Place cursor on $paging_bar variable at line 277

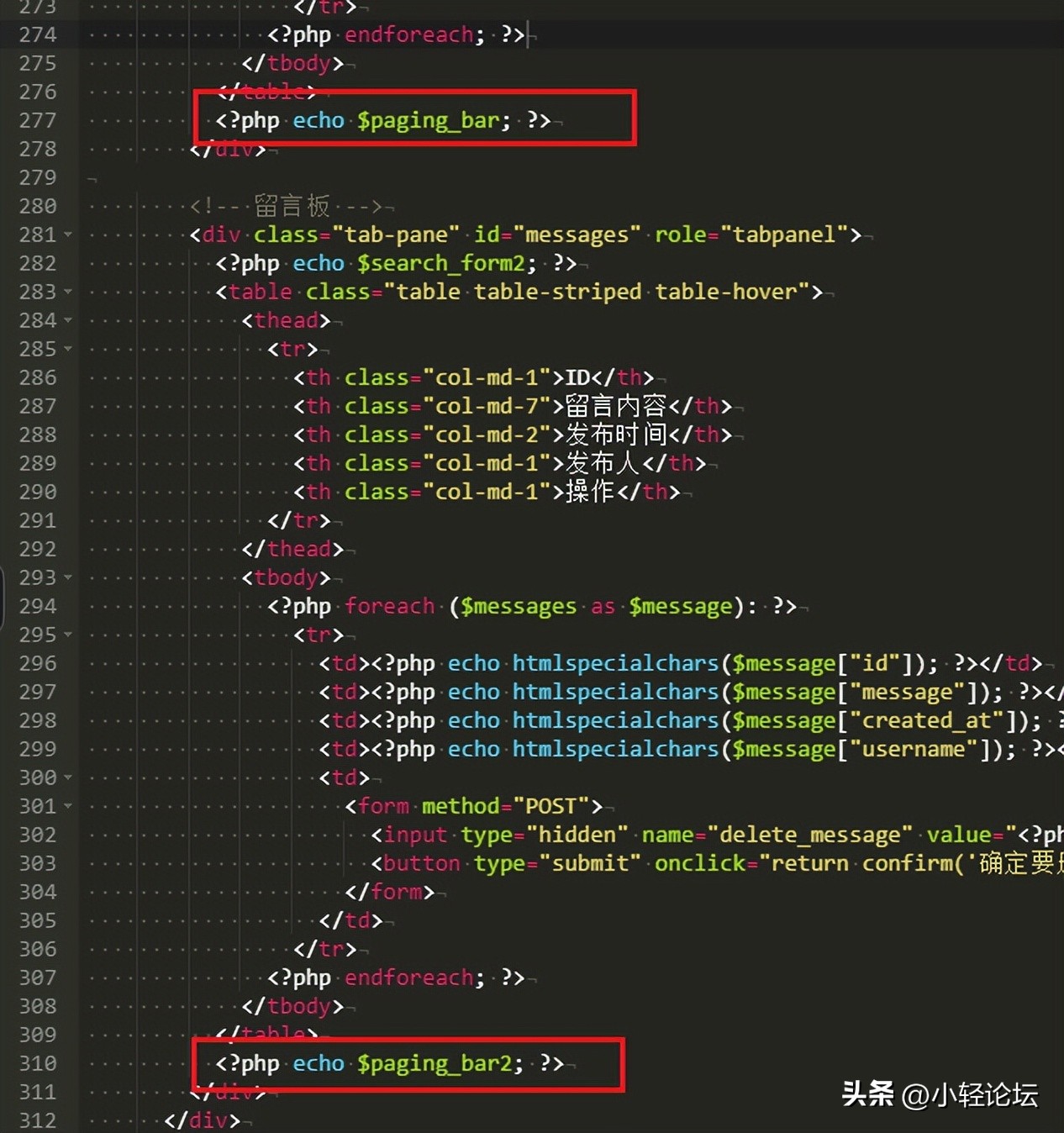(429, 121)
